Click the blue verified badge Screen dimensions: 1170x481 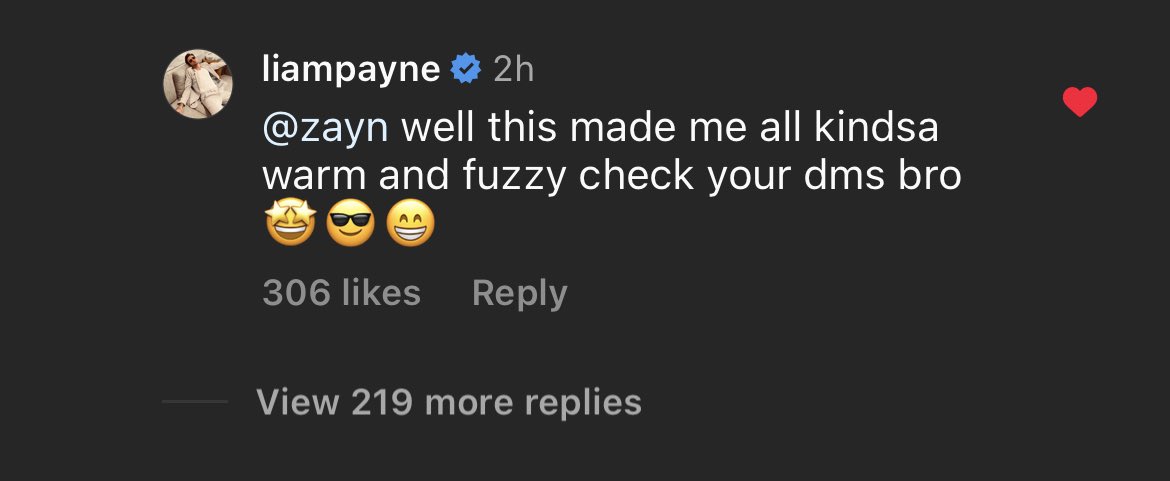tap(465, 69)
